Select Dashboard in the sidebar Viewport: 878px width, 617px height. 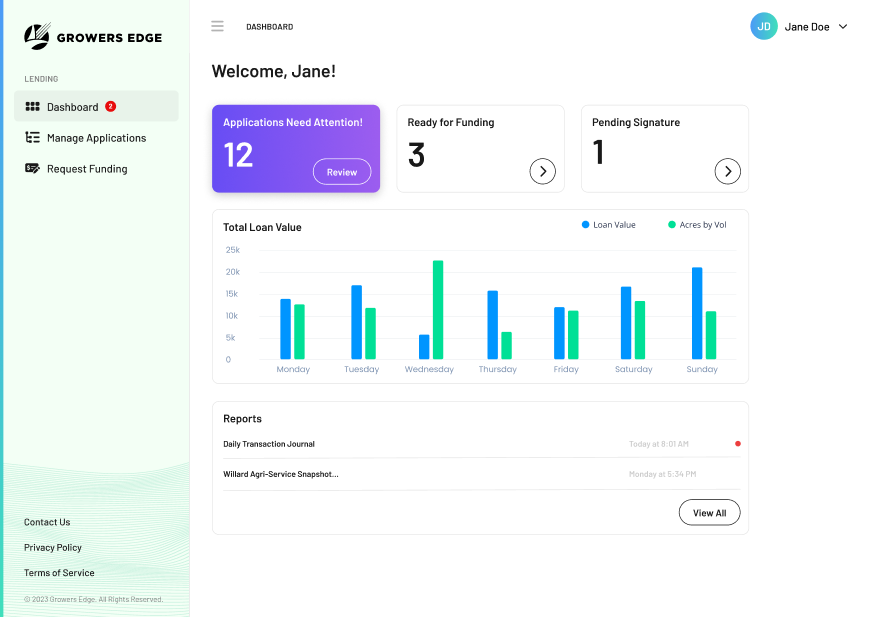[x=96, y=106]
